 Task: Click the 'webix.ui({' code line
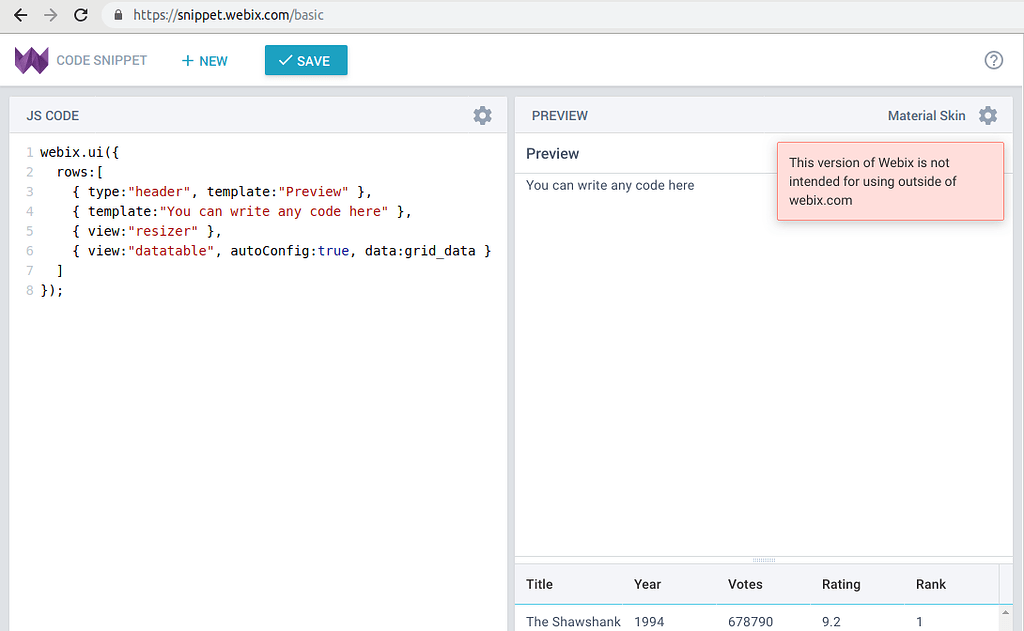pyautogui.click(x=80, y=152)
